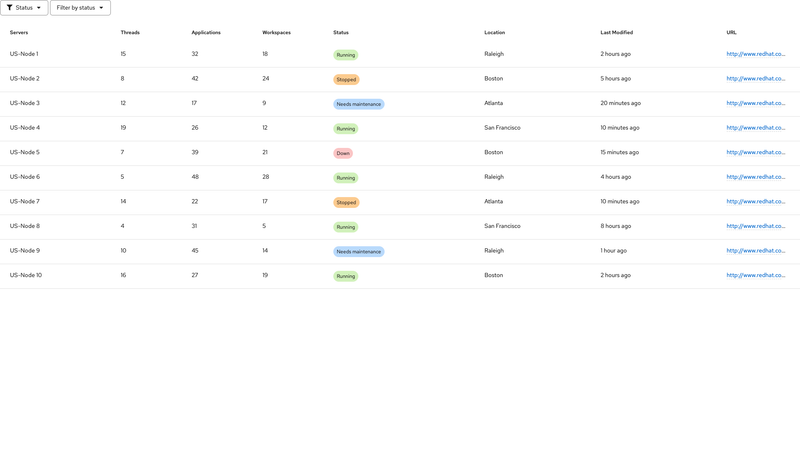Click the Location column header
Image resolution: width=800 pixels, height=450 pixels.
(494, 32)
